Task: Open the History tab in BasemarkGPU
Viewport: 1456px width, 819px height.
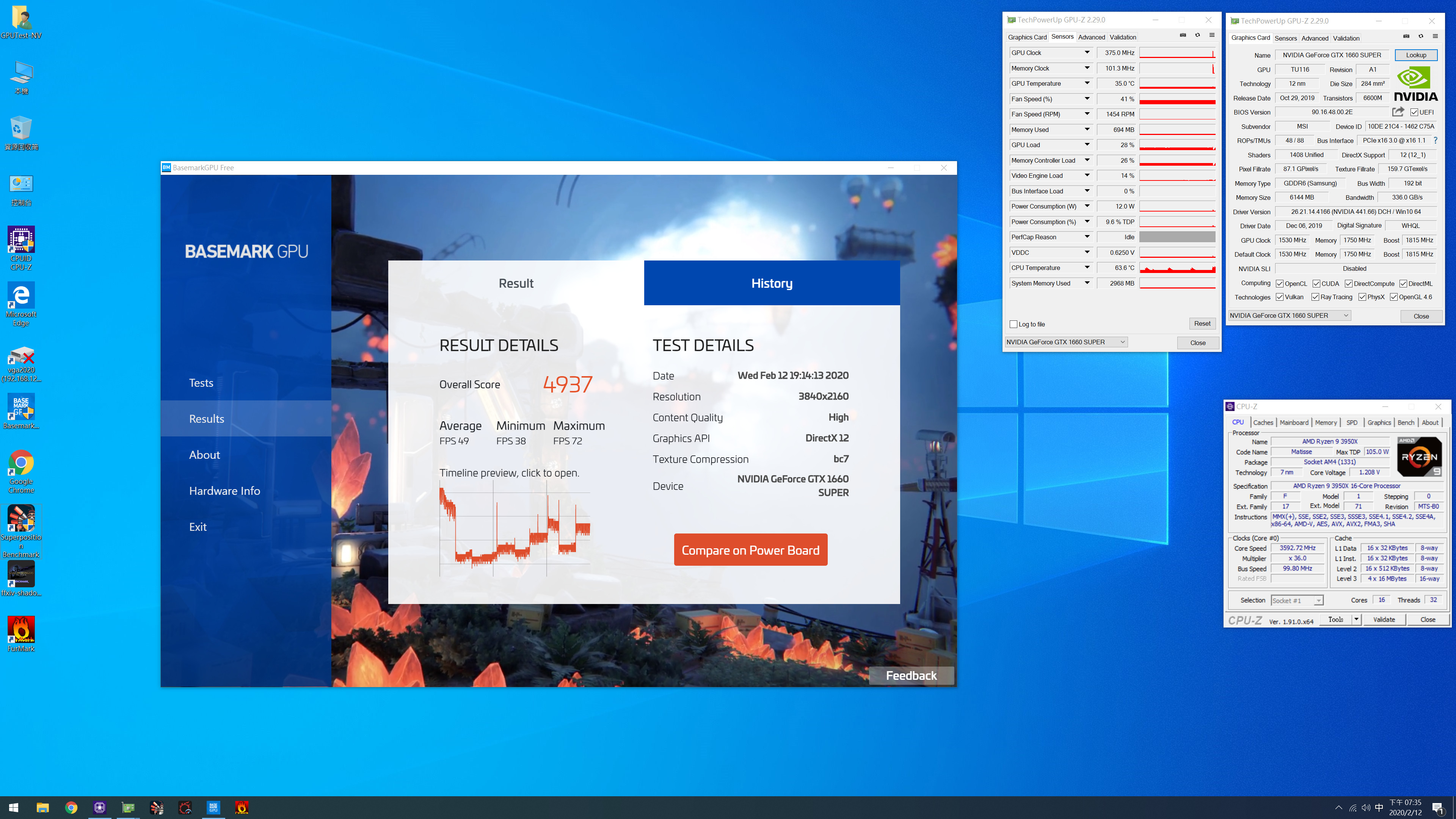Action: coord(772,283)
